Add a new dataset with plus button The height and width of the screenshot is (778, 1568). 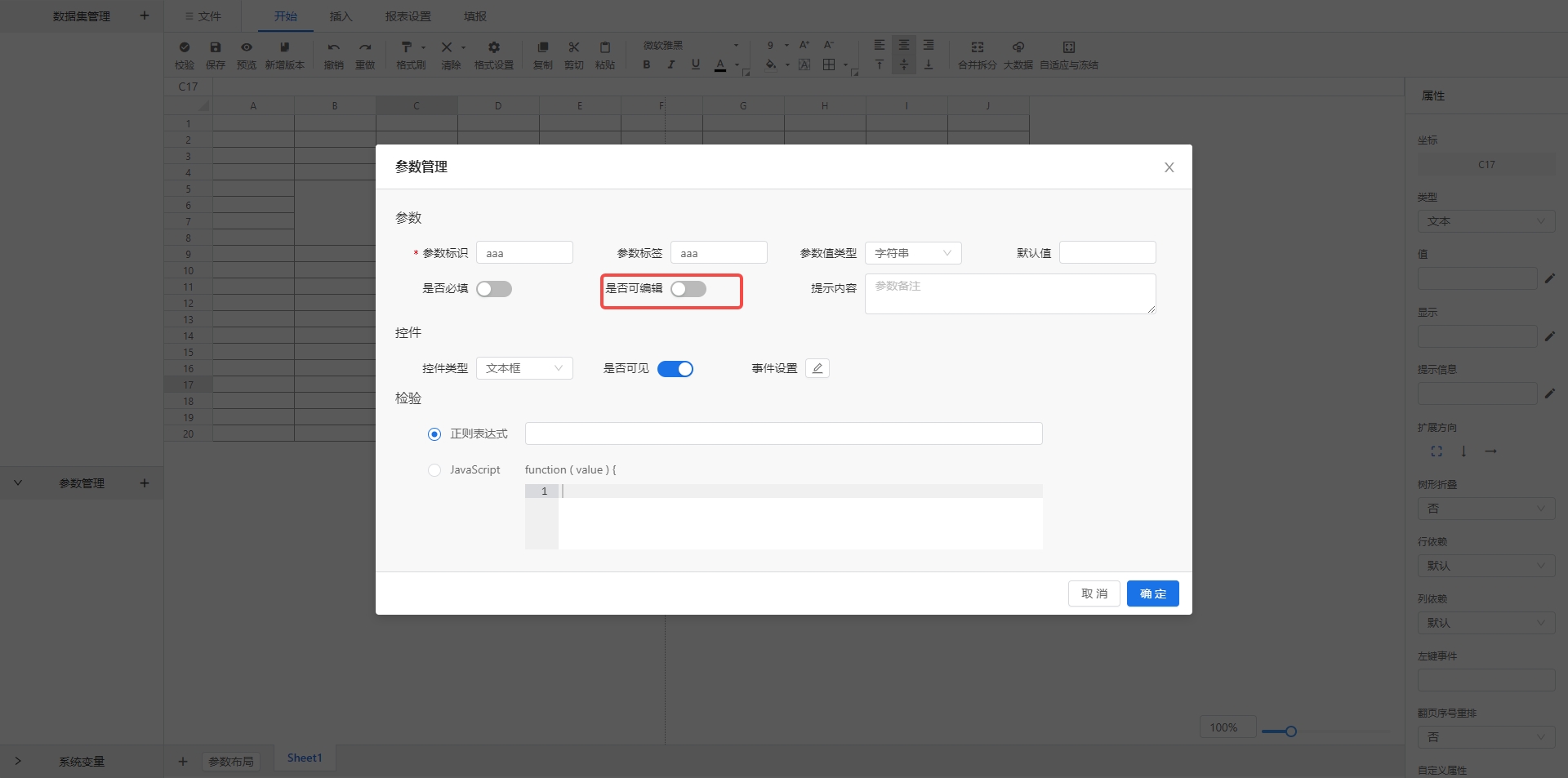pyautogui.click(x=145, y=16)
